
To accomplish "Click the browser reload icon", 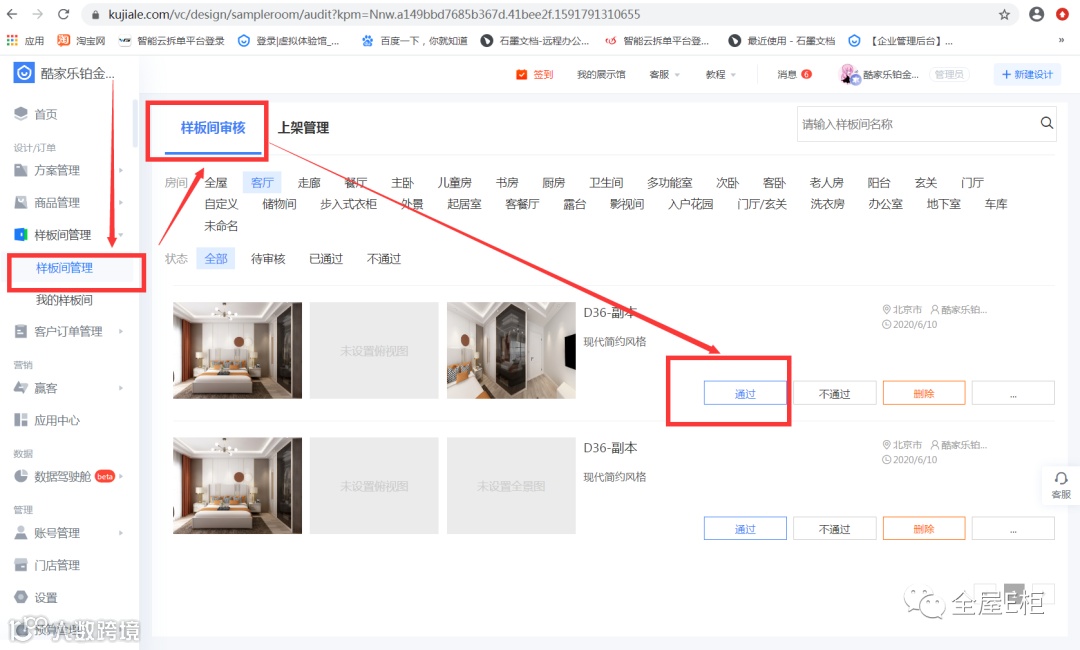I will pyautogui.click(x=63, y=14).
